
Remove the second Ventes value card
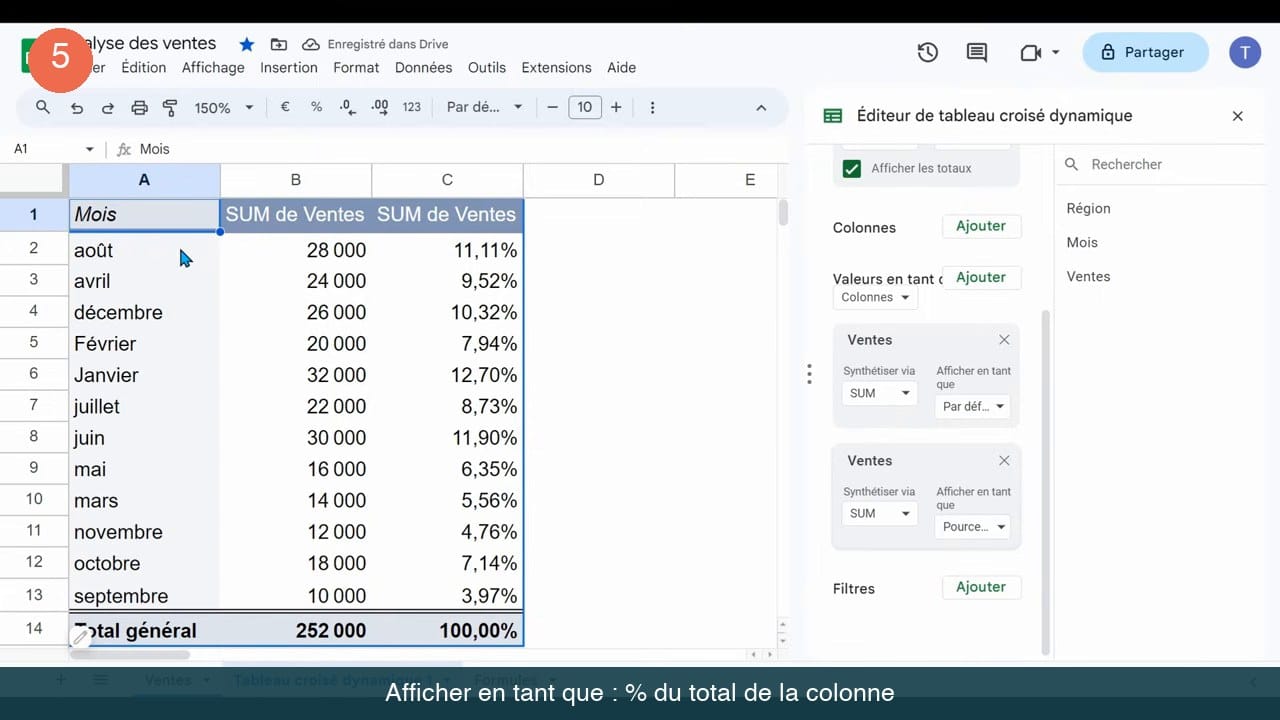(1004, 460)
